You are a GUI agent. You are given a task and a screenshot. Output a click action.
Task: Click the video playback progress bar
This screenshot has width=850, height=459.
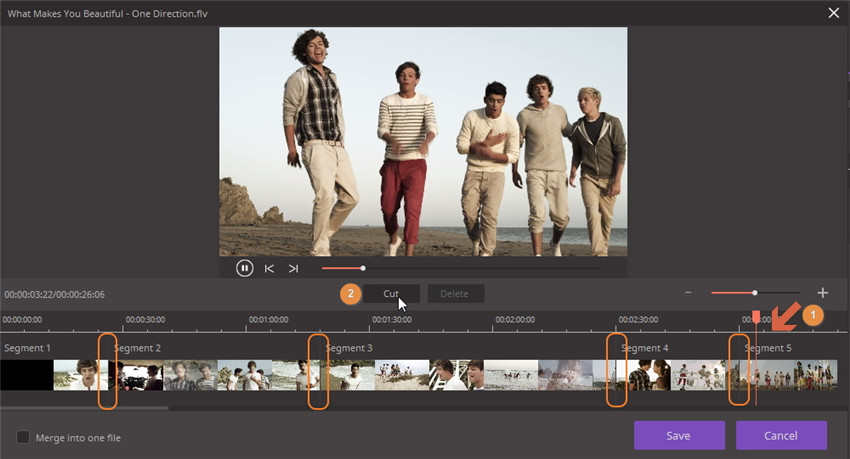coord(461,268)
